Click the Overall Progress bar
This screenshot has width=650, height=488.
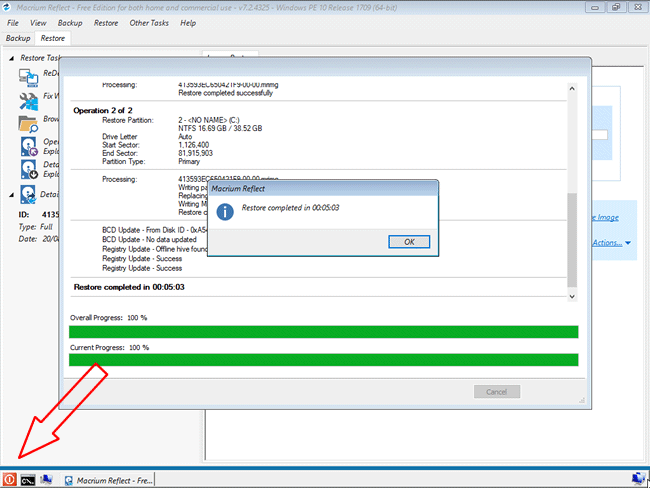click(x=323, y=332)
